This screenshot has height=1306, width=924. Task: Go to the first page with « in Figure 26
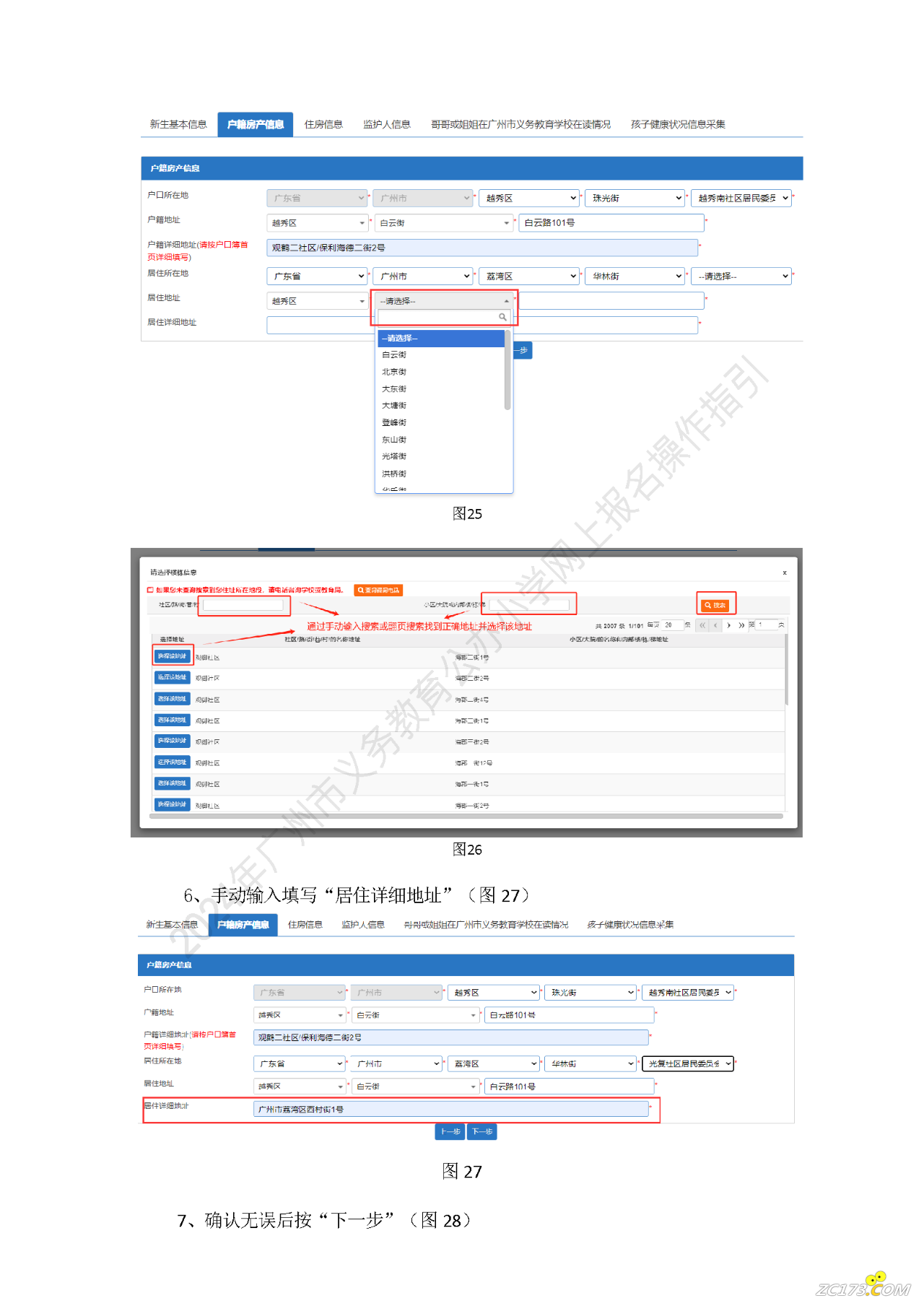tap(702, 625)
